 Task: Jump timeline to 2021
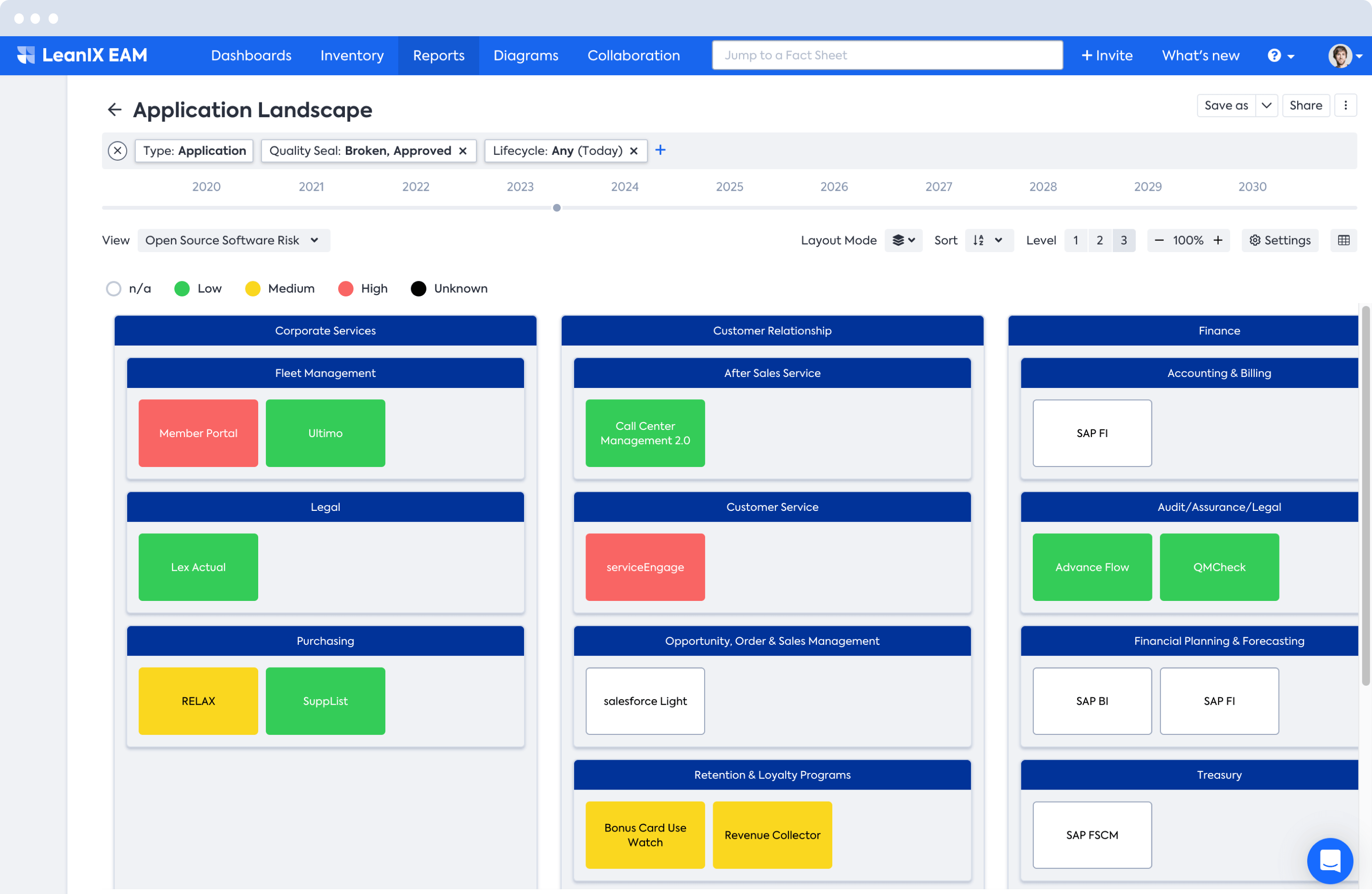point(311,187)
